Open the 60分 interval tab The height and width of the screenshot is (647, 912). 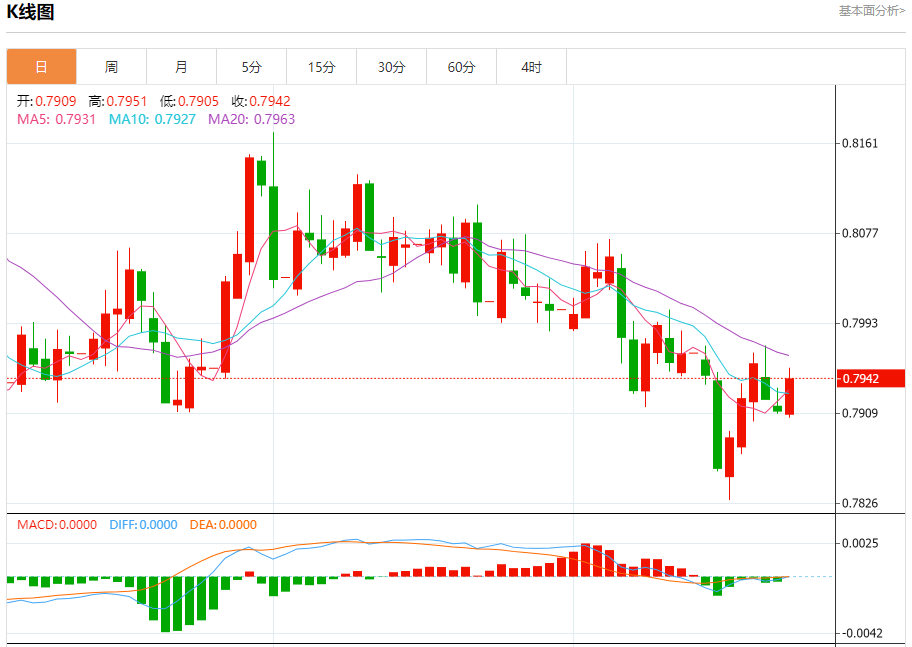[x=461, y=67]
